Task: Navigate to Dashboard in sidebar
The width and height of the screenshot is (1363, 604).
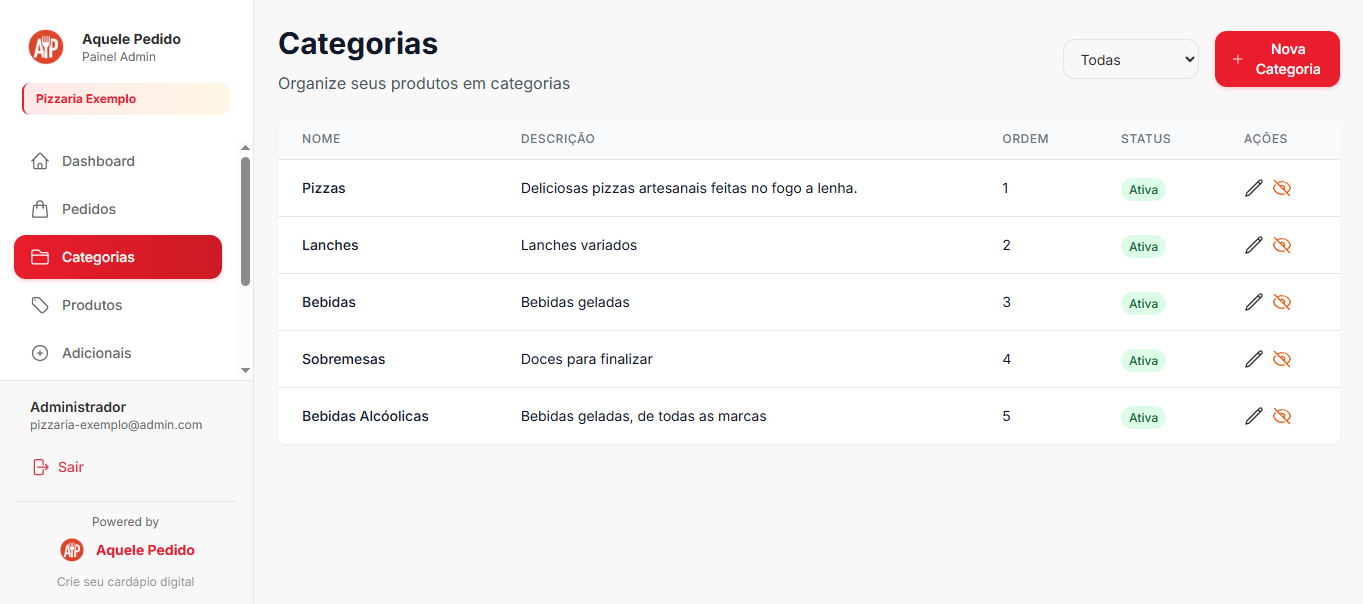Action: point(98,160)
